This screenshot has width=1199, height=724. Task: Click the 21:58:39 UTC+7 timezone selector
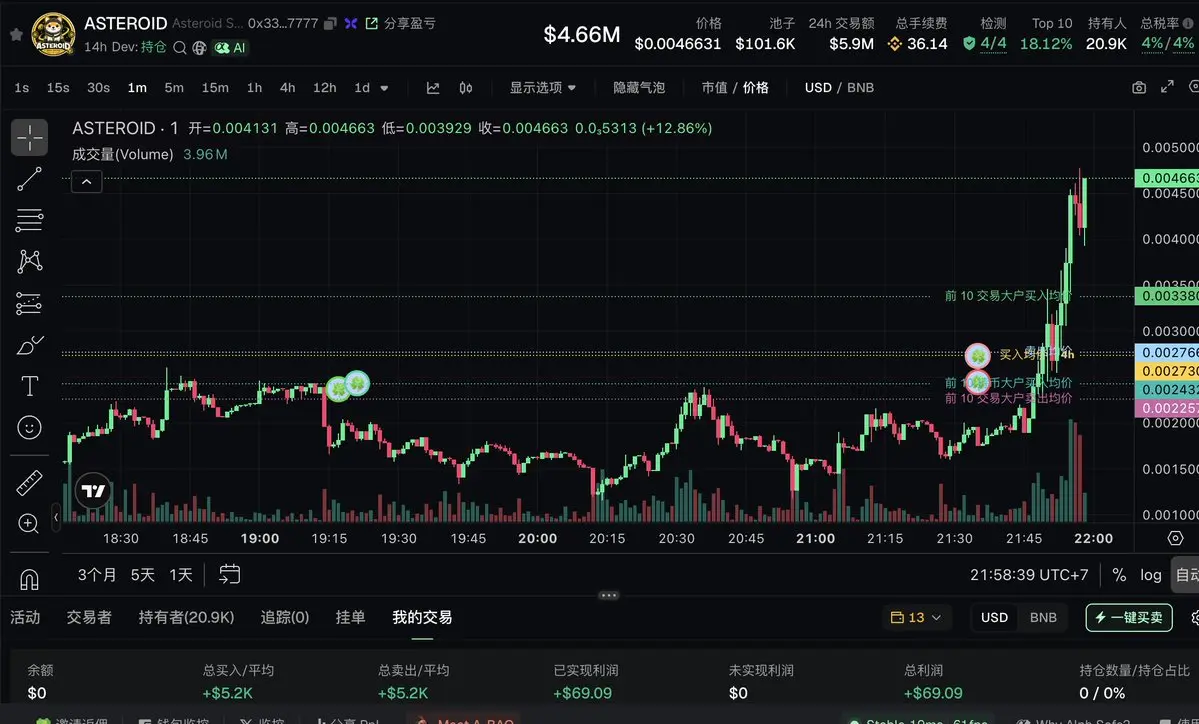[1028, 575]
